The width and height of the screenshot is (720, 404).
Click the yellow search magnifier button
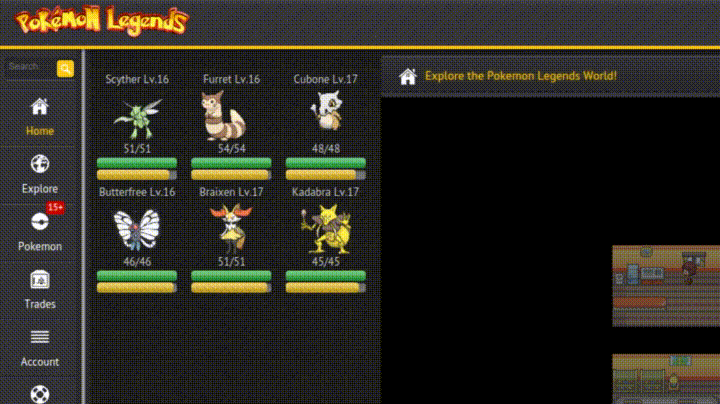tap(65, 69)
